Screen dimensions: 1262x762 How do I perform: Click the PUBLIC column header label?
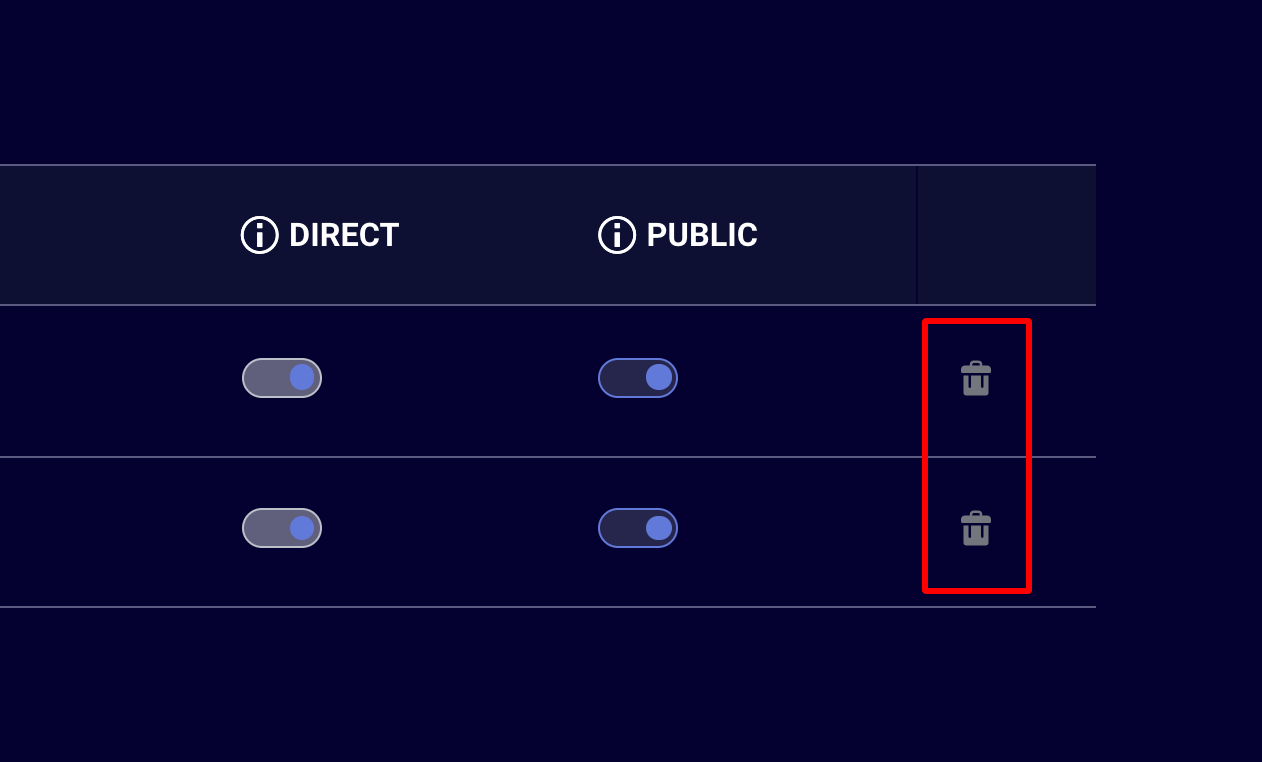tap(702, 235)
